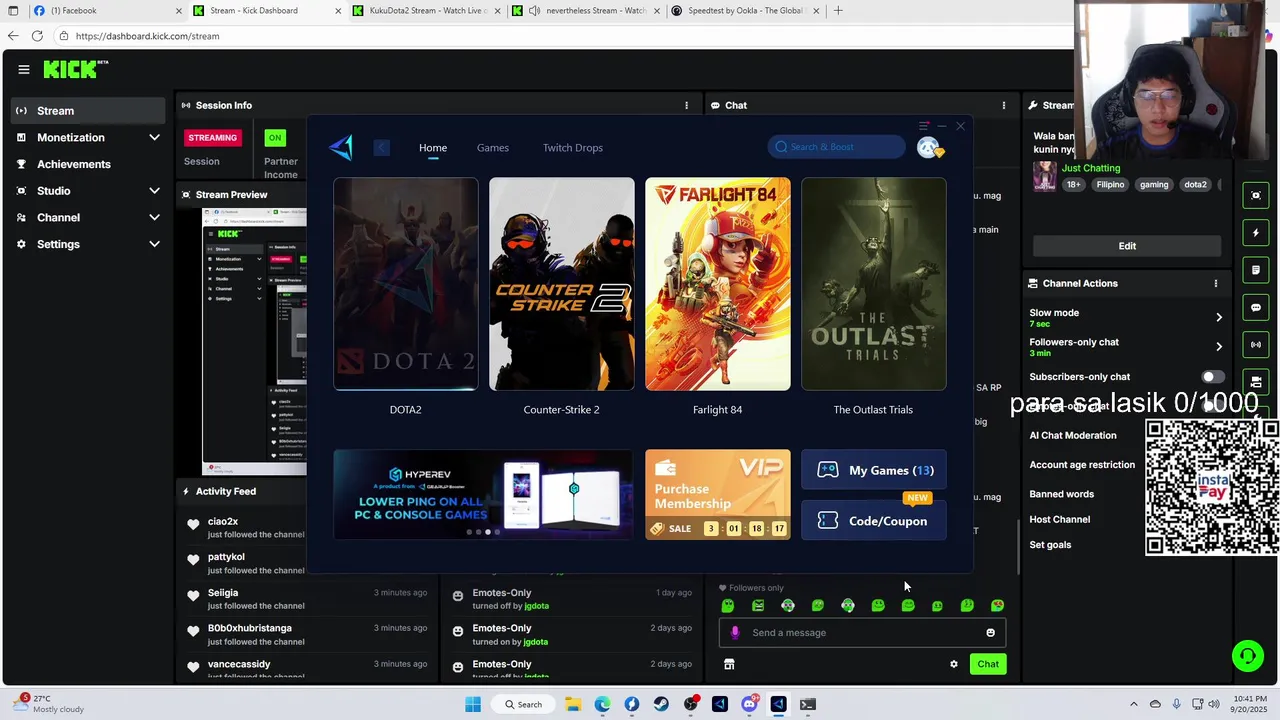Viewport: 1280px width, 720px height.
Task: Expand the Settings sidebar section
Action: coord(154,244)
